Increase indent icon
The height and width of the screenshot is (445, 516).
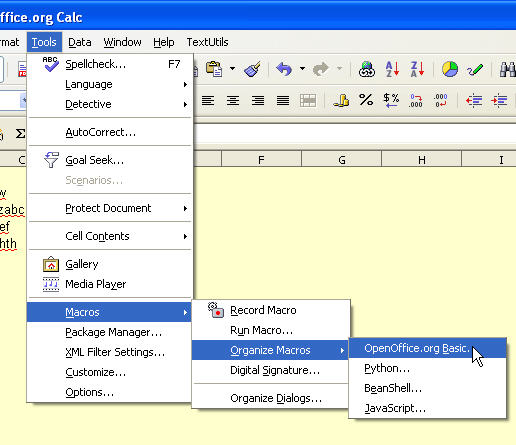(499, 100)
